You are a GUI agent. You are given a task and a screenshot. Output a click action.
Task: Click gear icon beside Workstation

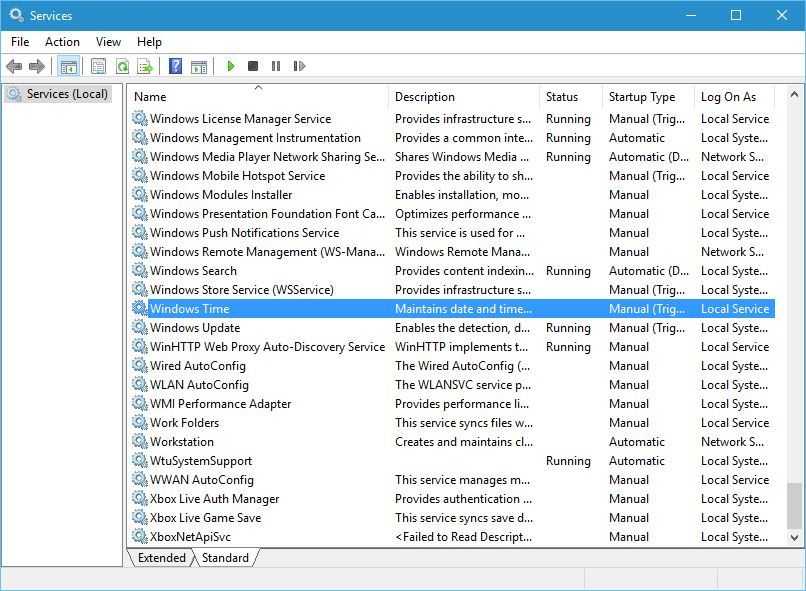pos(139,441)
